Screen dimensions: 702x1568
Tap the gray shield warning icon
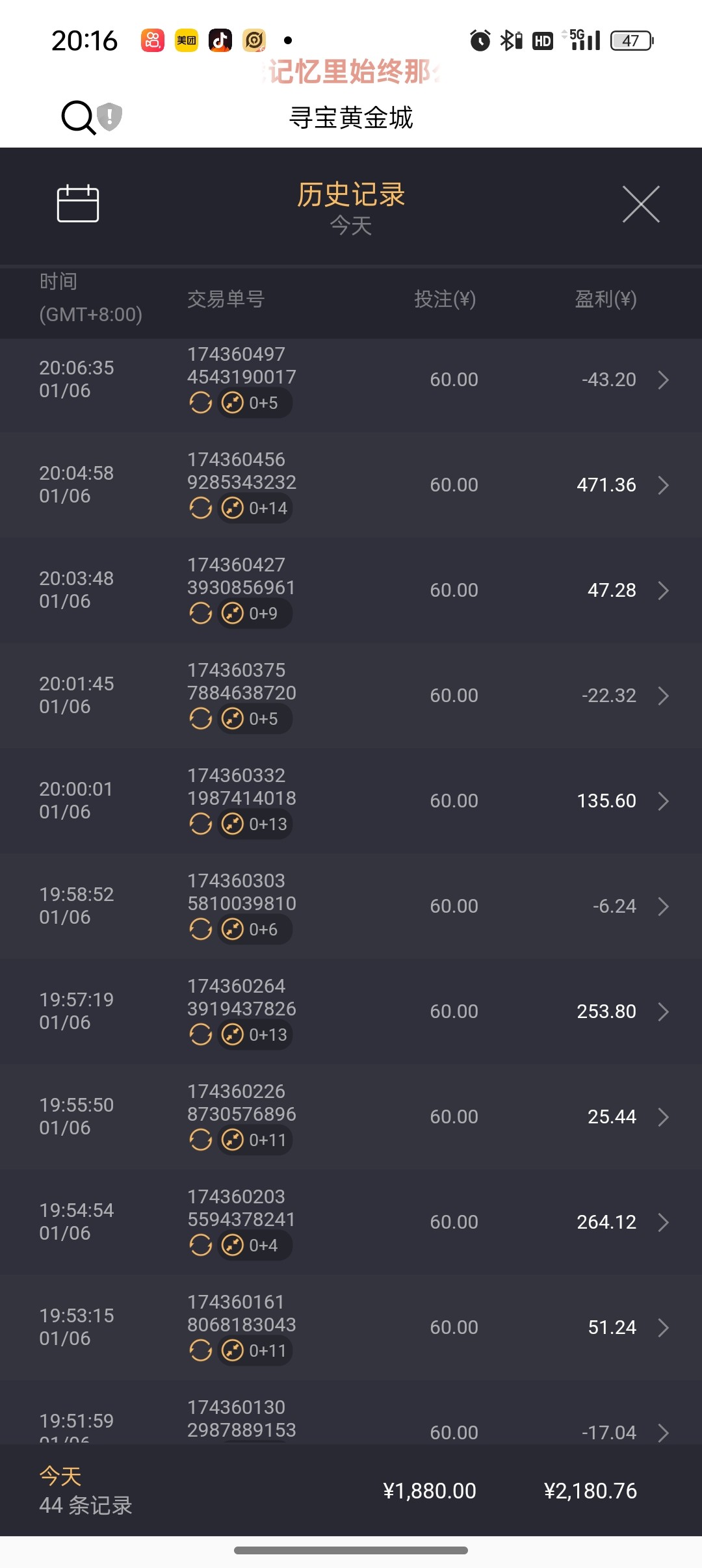110,117
